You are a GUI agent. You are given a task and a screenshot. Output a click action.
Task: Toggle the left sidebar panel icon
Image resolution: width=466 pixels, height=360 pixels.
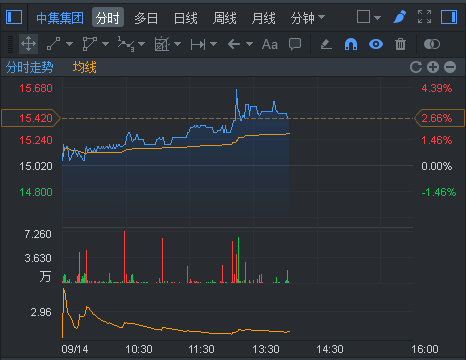point(14,17)
